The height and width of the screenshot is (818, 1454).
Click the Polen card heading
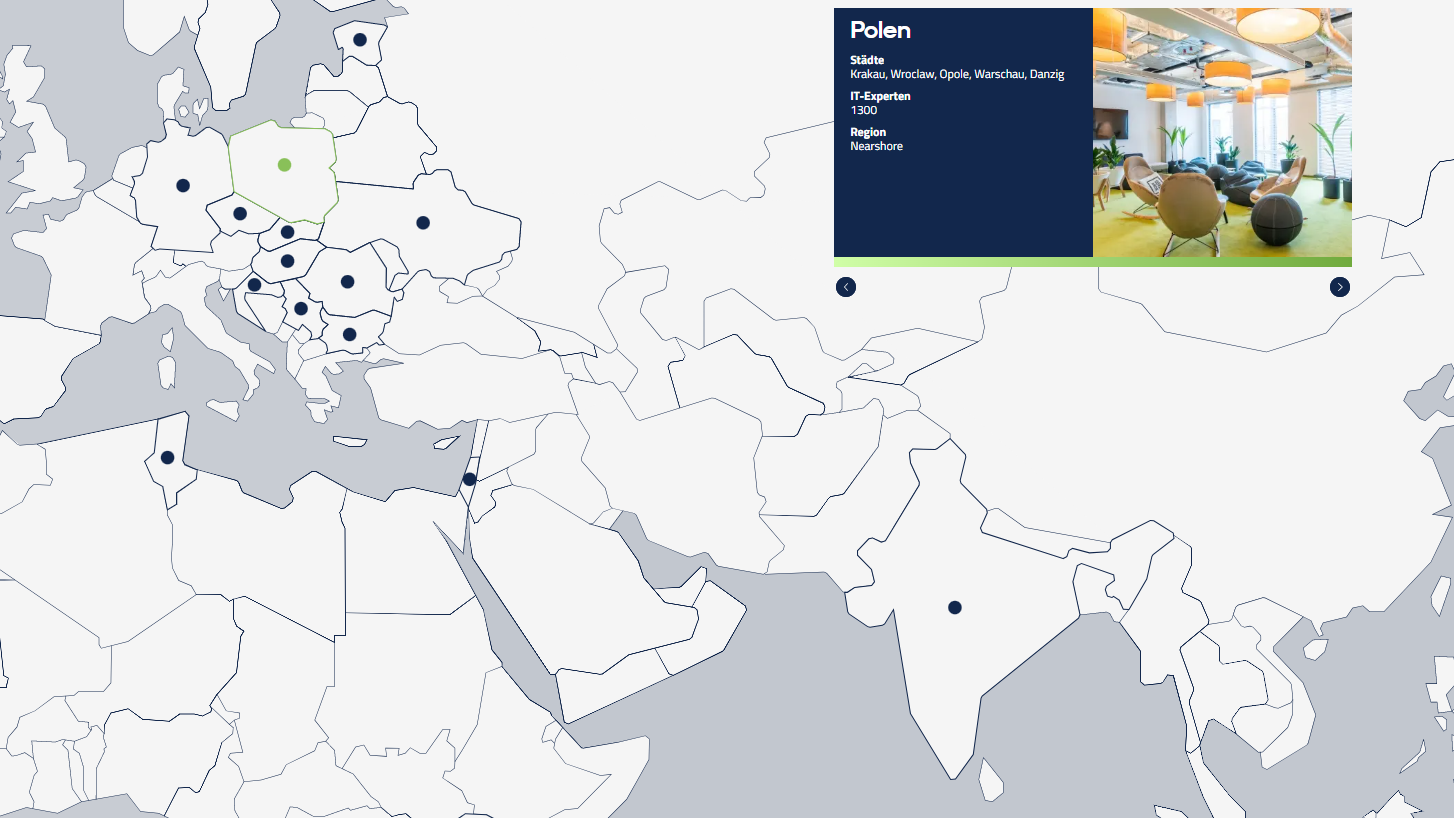880,30
